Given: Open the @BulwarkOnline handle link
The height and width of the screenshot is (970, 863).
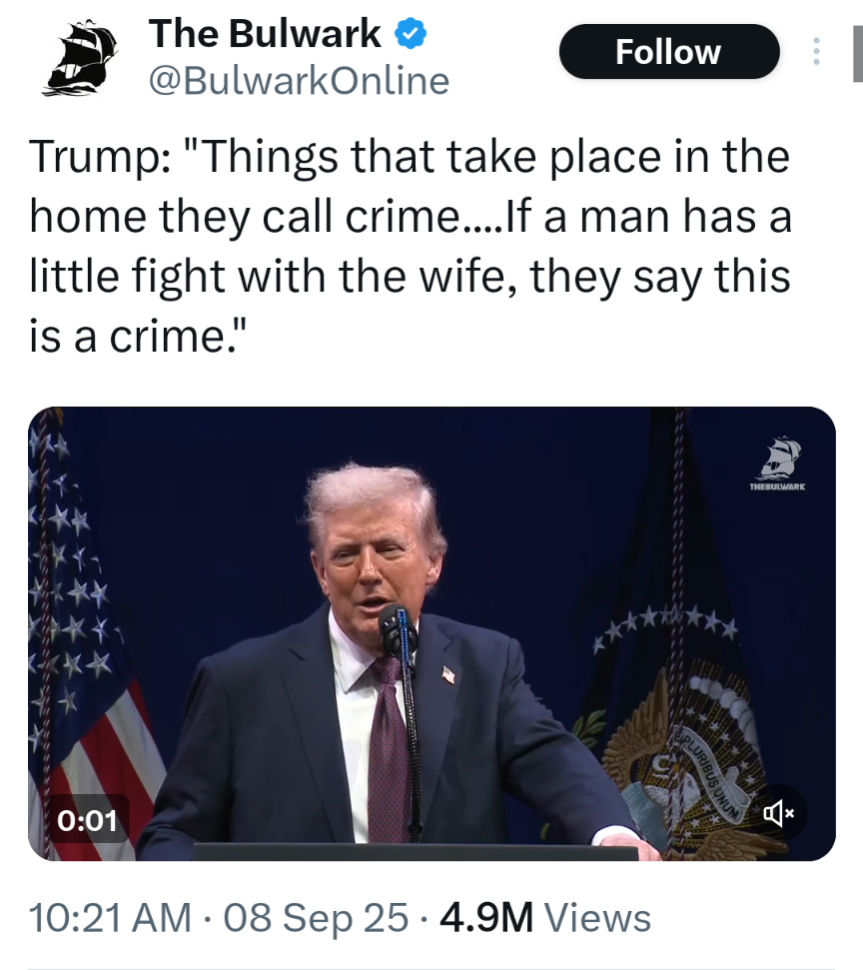Looking at the screenshot, I should tap(299, 81).
